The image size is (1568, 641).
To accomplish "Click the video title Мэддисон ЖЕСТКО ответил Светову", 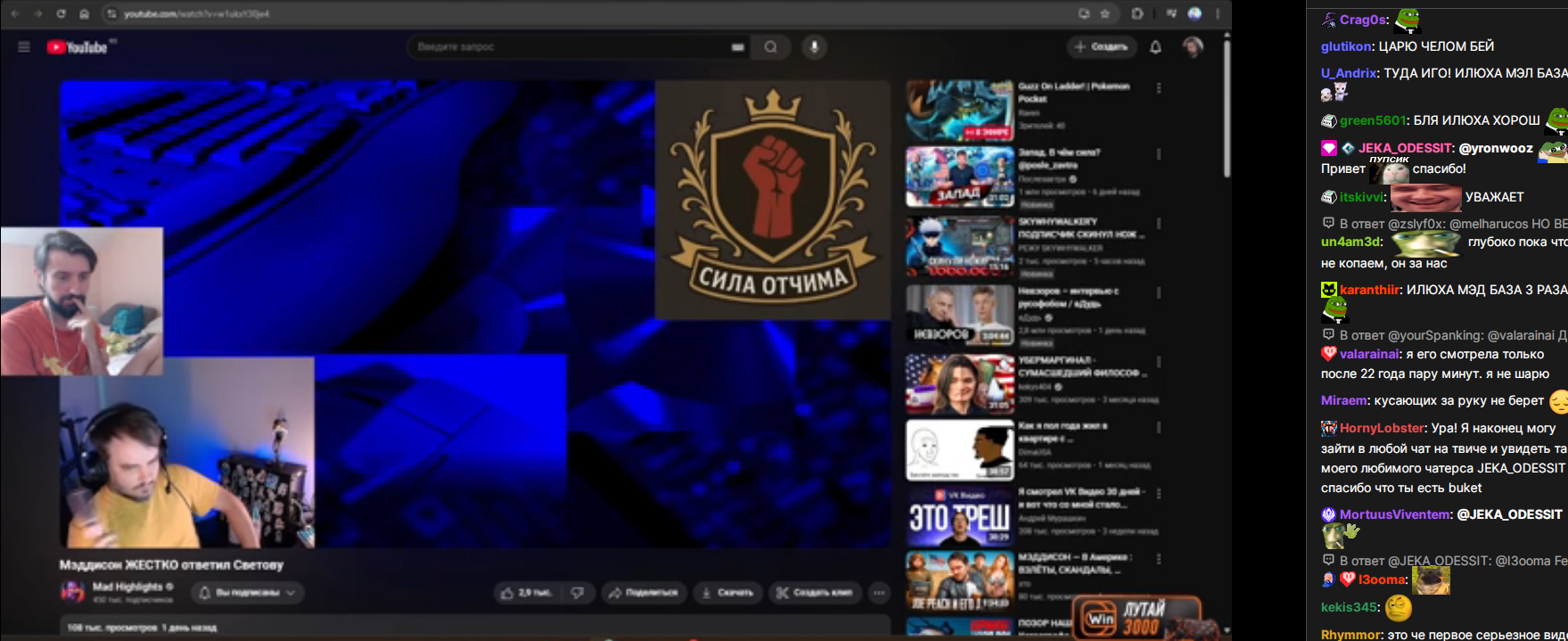I will click(x=171, y=564).
